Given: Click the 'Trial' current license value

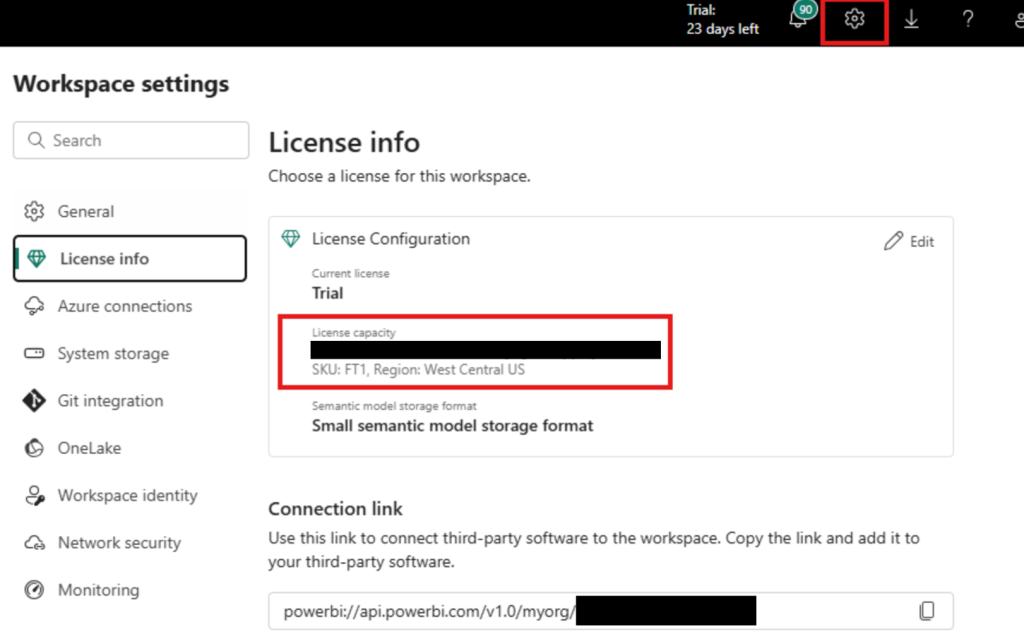Looking at the screenshot, I should (327, 293).
